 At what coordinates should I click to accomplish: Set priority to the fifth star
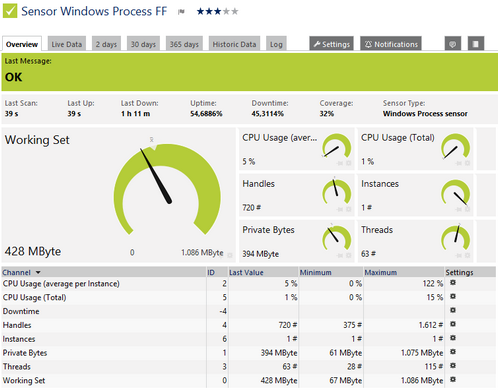click(235, 12)
